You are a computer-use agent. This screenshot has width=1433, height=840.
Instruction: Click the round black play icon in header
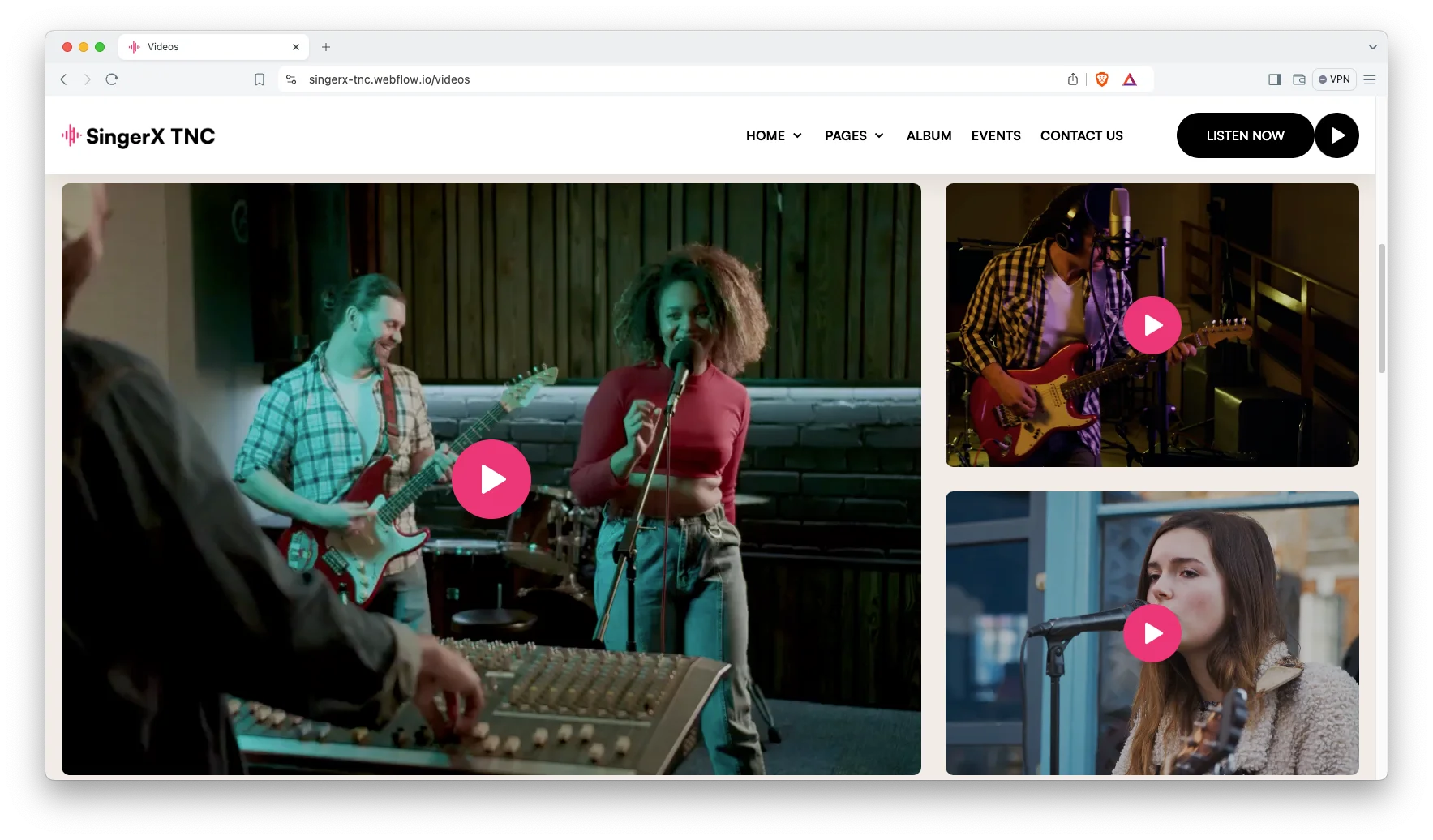coord(1336,135)
